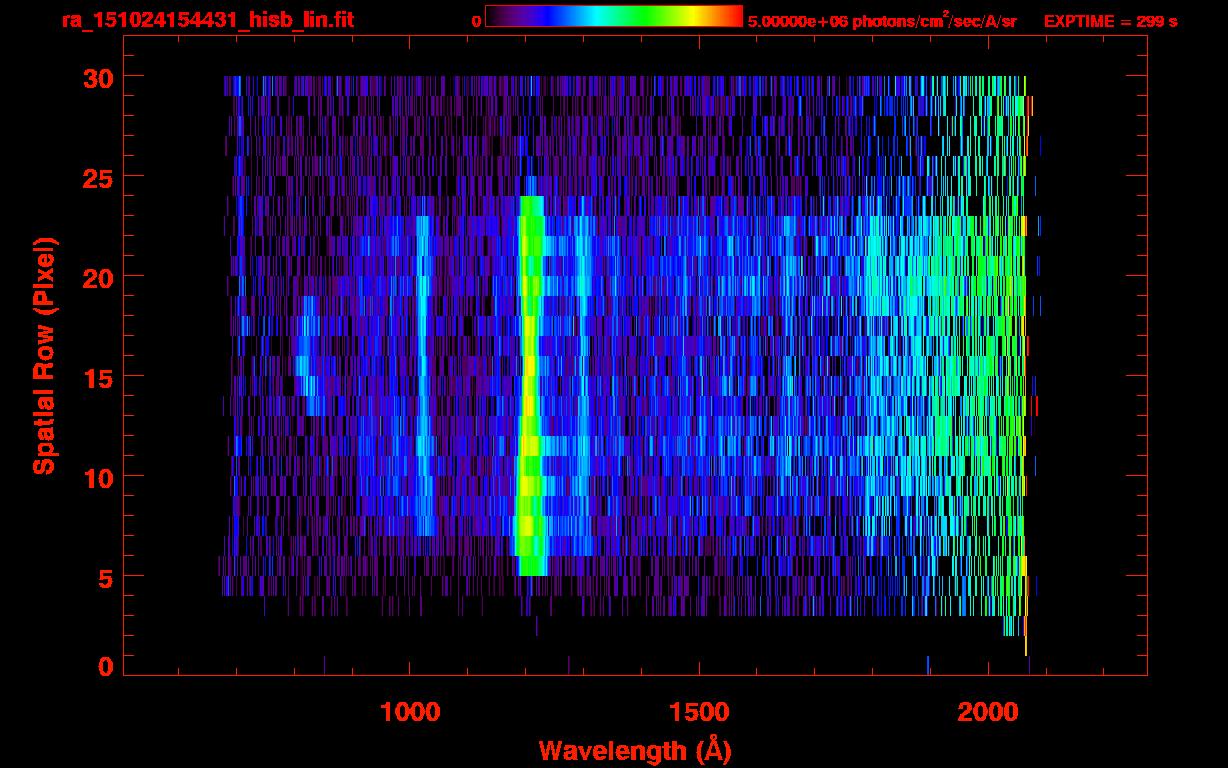Click the colorbar minimum value 0

(476, 21)
